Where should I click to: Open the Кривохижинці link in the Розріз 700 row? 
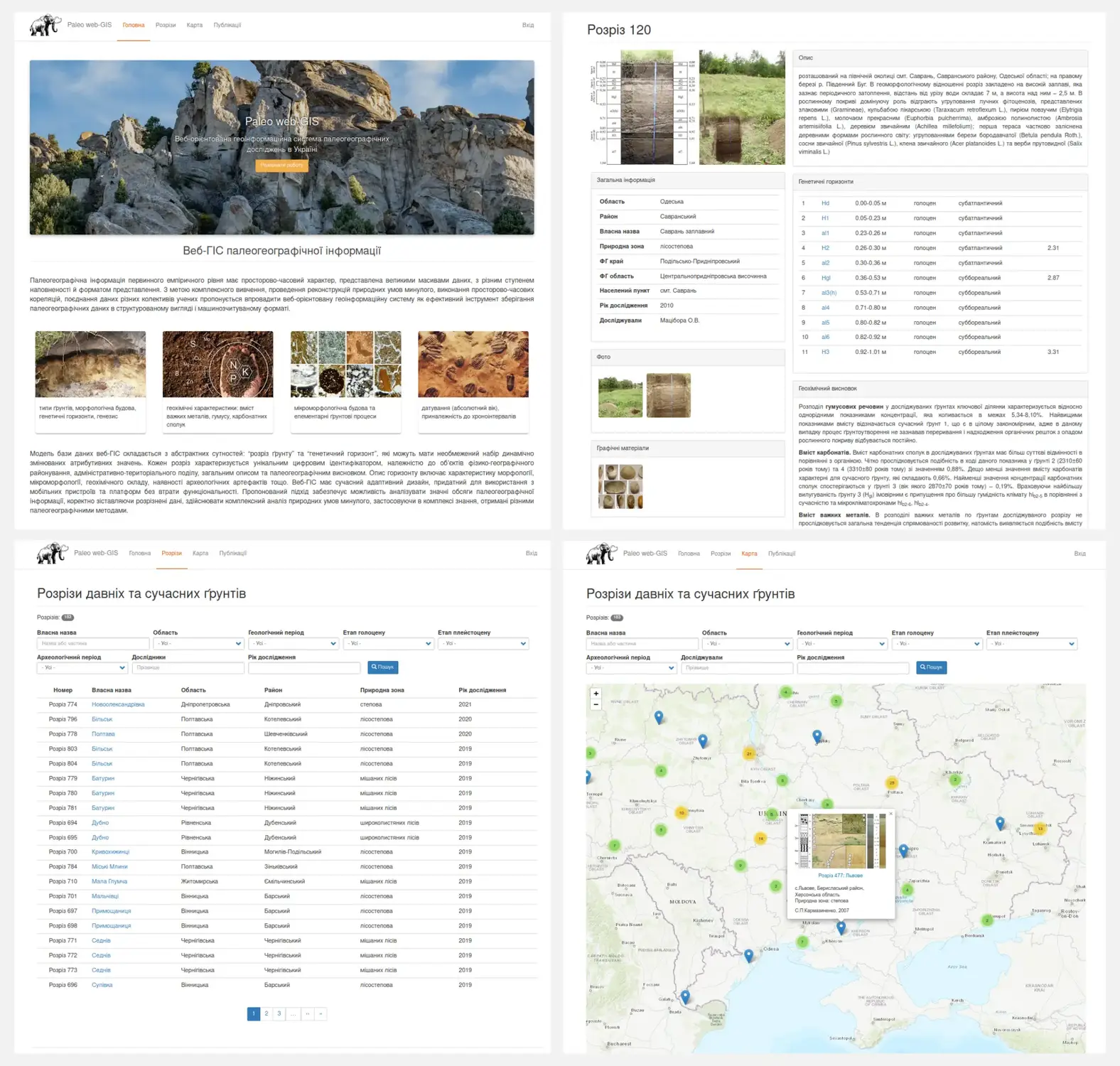[x=110, y=852]
